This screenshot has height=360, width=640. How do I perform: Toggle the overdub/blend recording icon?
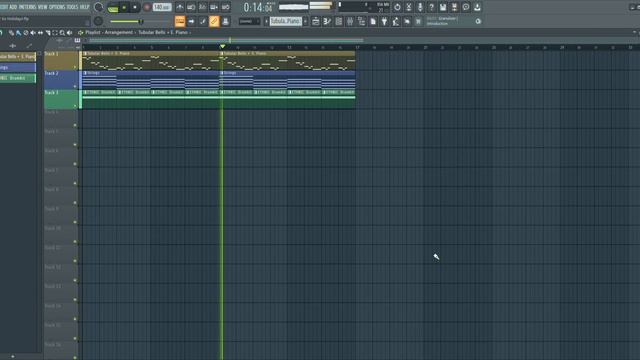coord(214,7)
